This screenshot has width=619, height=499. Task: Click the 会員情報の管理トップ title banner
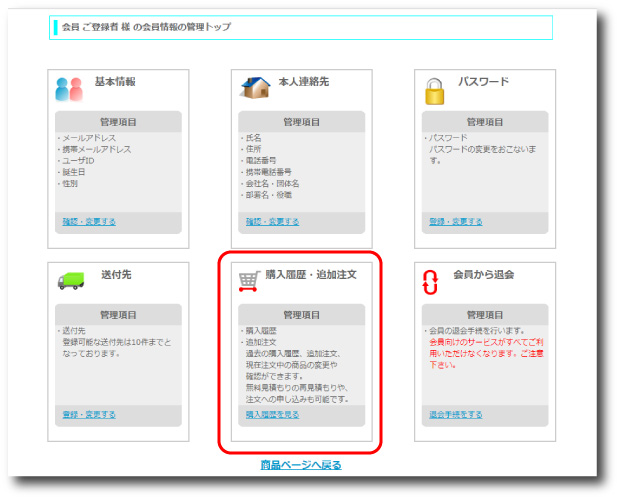300,27
